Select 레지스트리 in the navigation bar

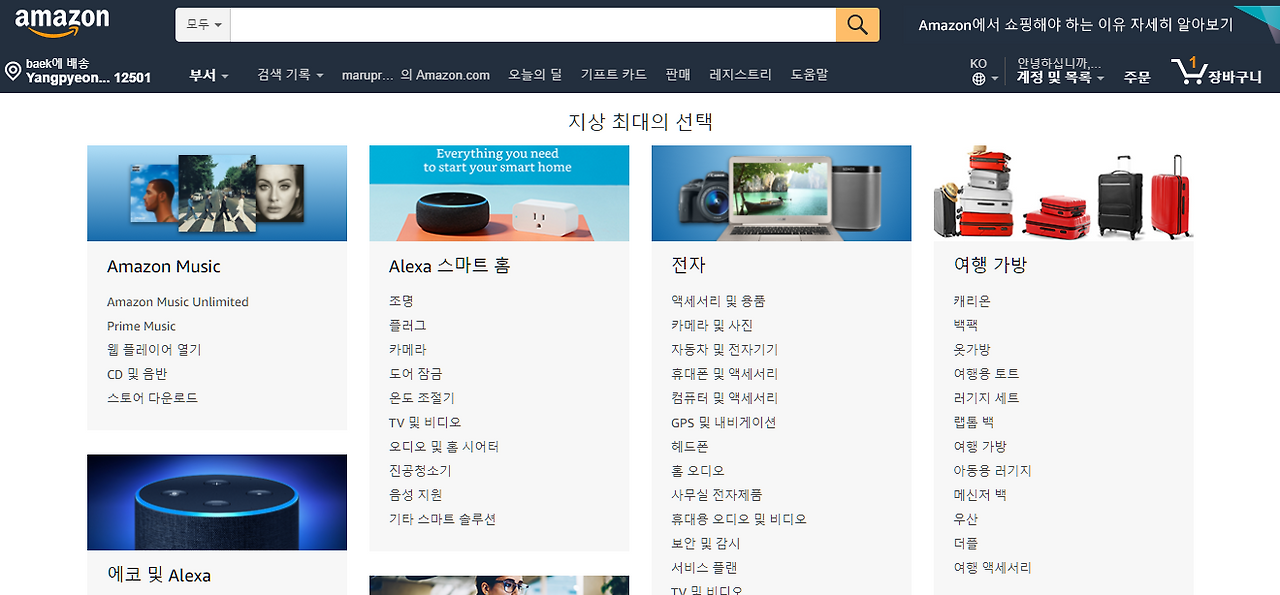pos(740,75)
